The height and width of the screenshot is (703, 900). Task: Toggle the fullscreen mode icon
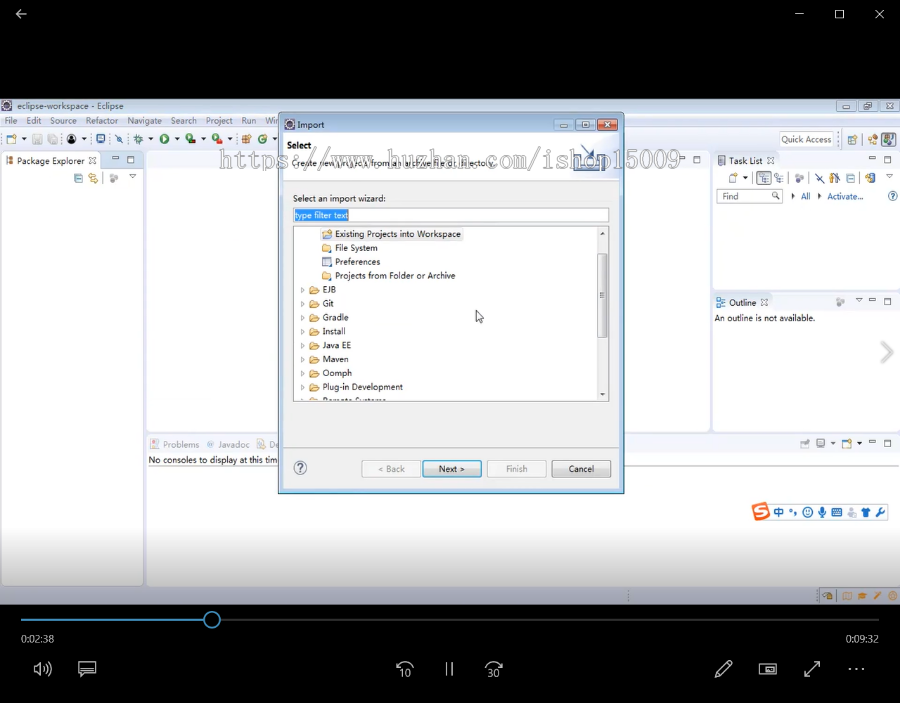coord(812,669)
